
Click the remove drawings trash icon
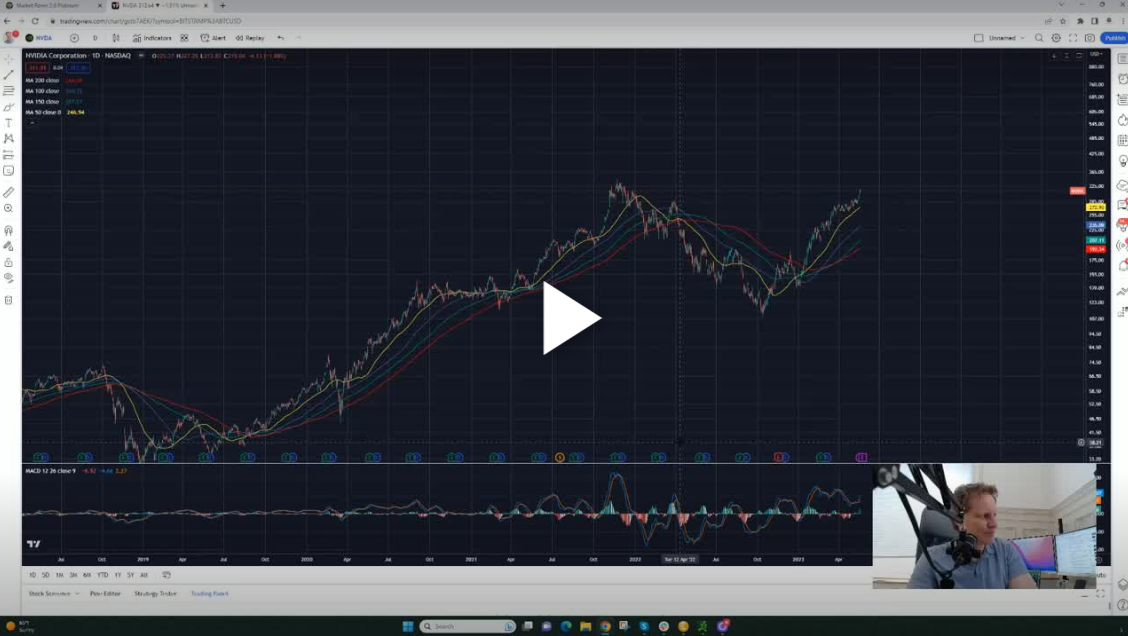point(9,300)
